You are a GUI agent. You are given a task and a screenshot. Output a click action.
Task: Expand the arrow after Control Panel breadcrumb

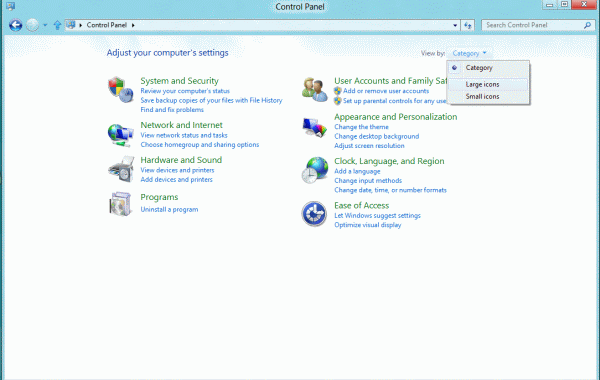pyautogui.click(x=133, y=25)
